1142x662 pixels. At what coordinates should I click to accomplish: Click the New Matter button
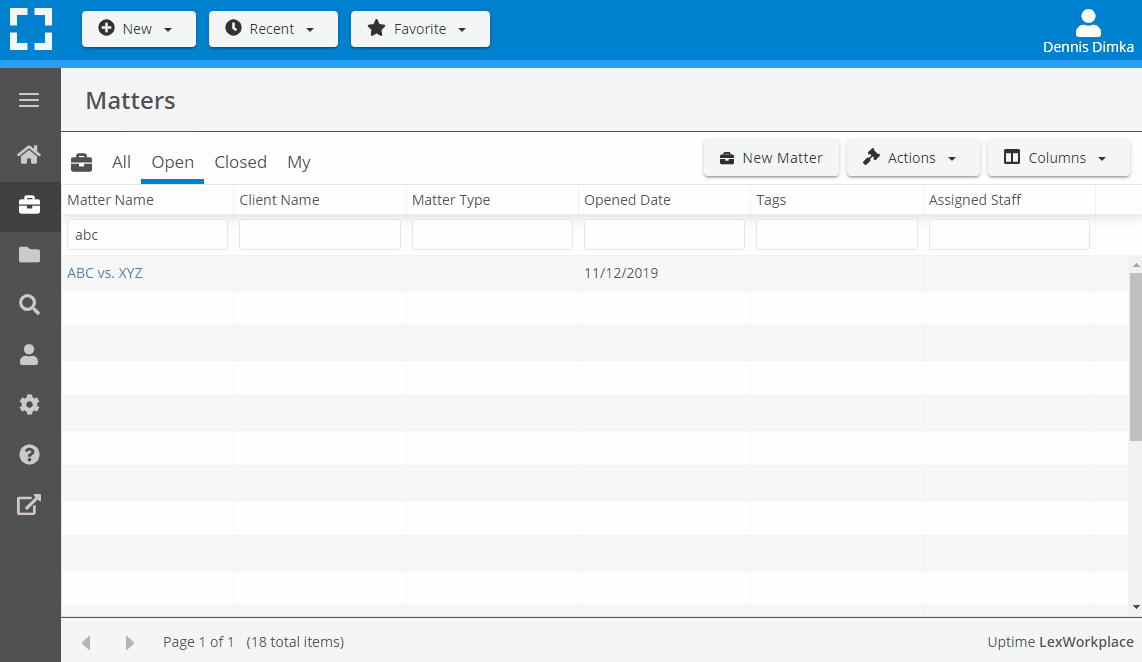point(771,157)
